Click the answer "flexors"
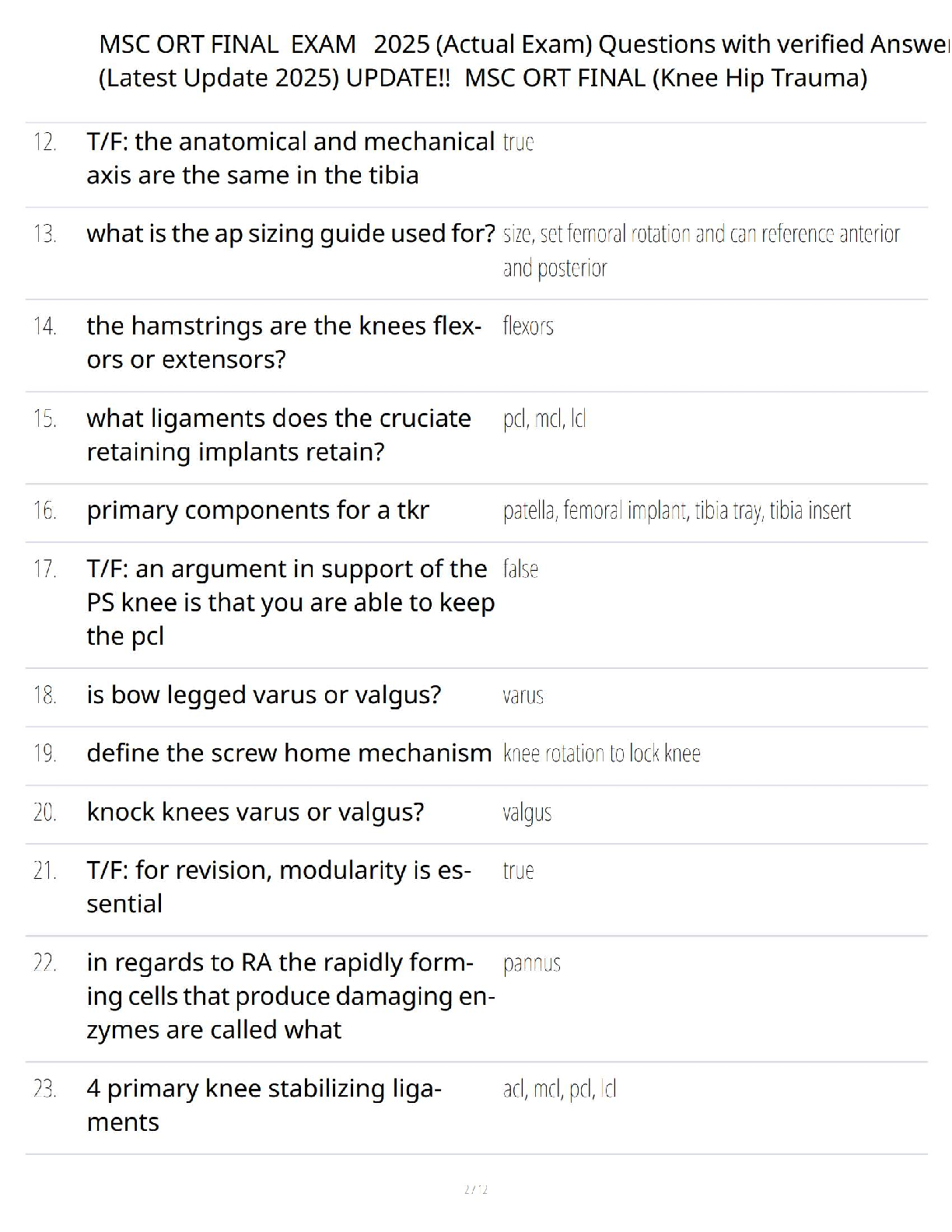The height and width of the screenshot is (1232, 952). [528, 326]
